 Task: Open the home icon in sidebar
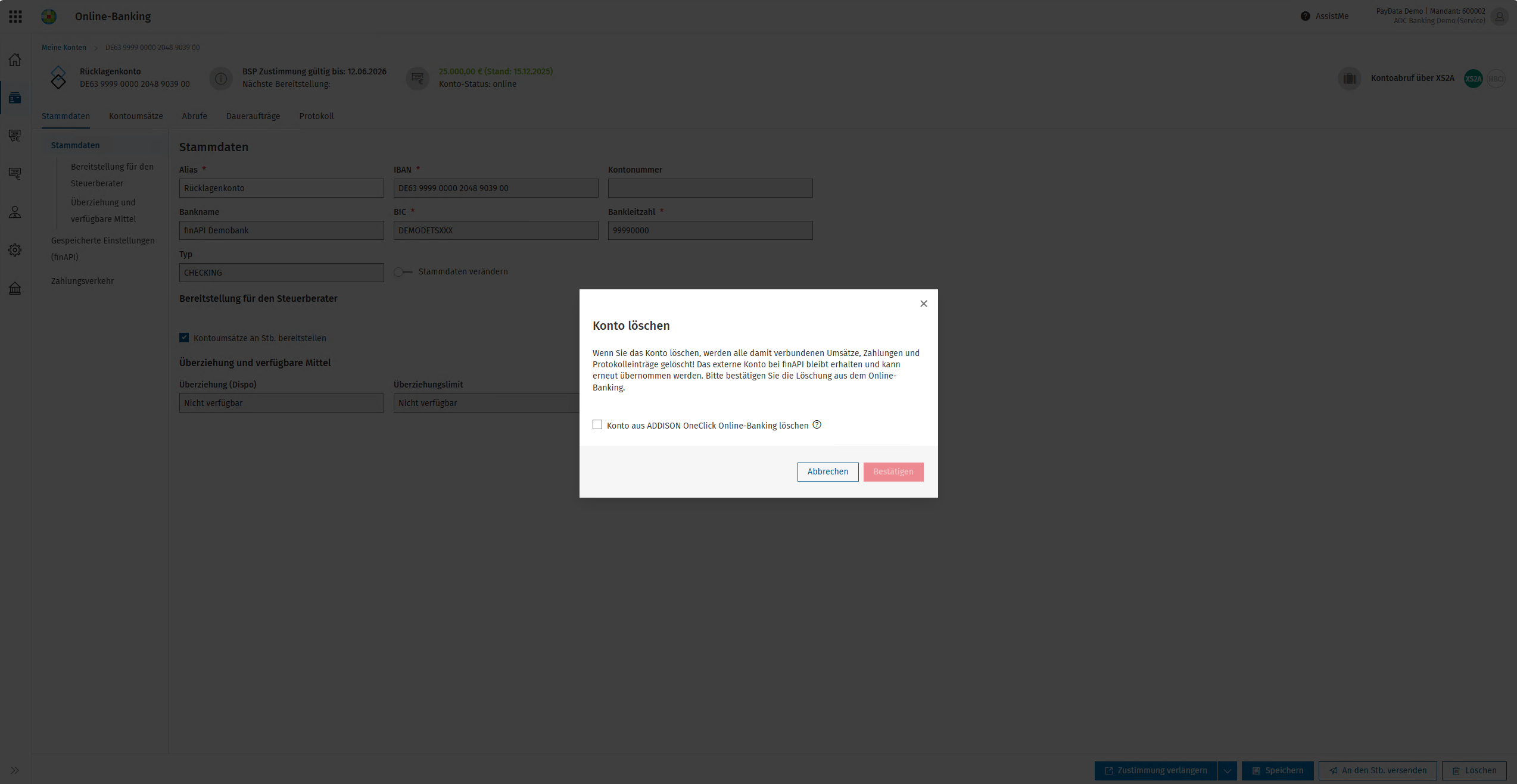[15, 60]
